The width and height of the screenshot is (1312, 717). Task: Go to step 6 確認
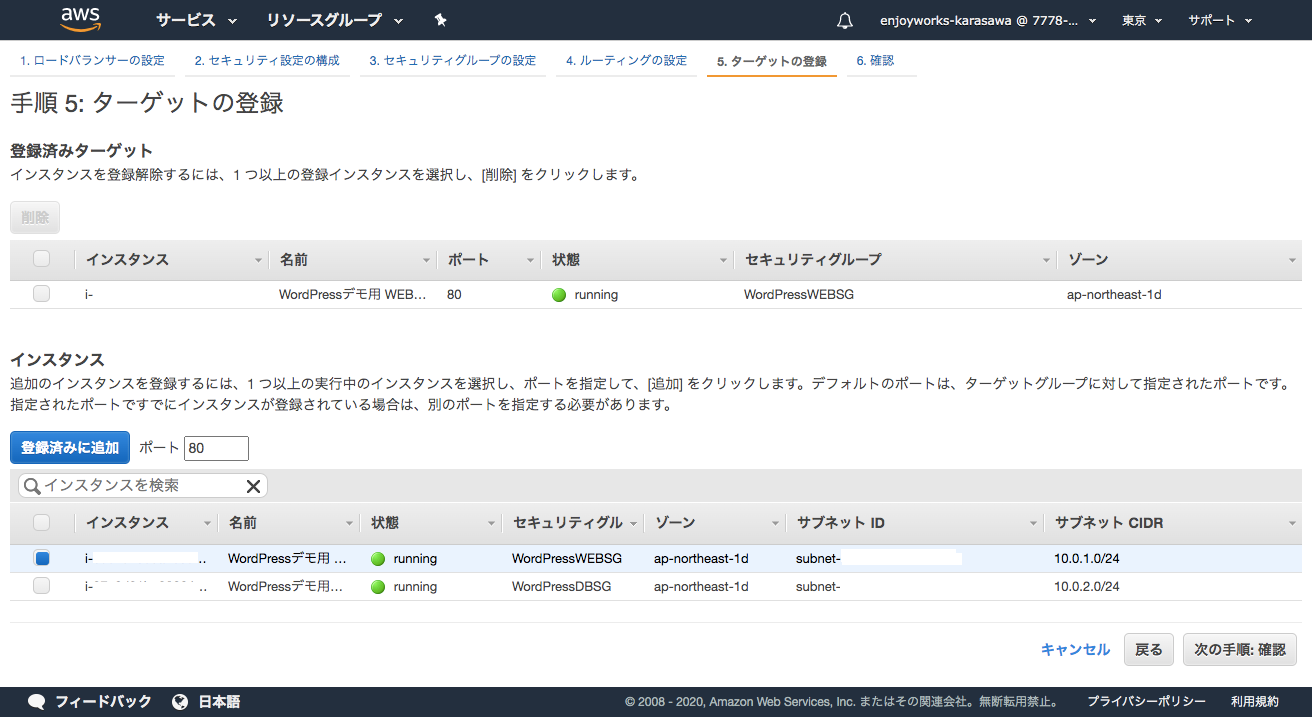[x=875, y=61]
